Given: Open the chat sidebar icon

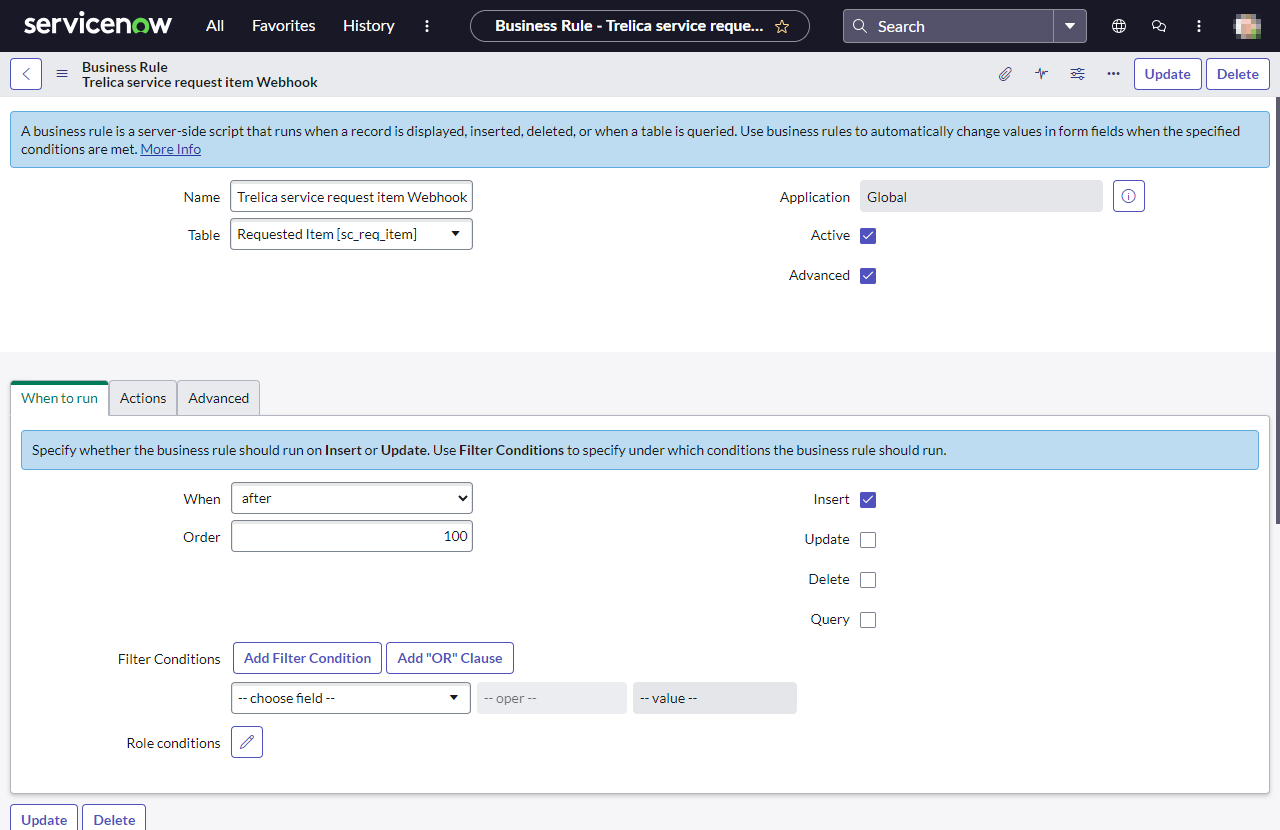Looking at the screenshot, I should coord(1159,26).
